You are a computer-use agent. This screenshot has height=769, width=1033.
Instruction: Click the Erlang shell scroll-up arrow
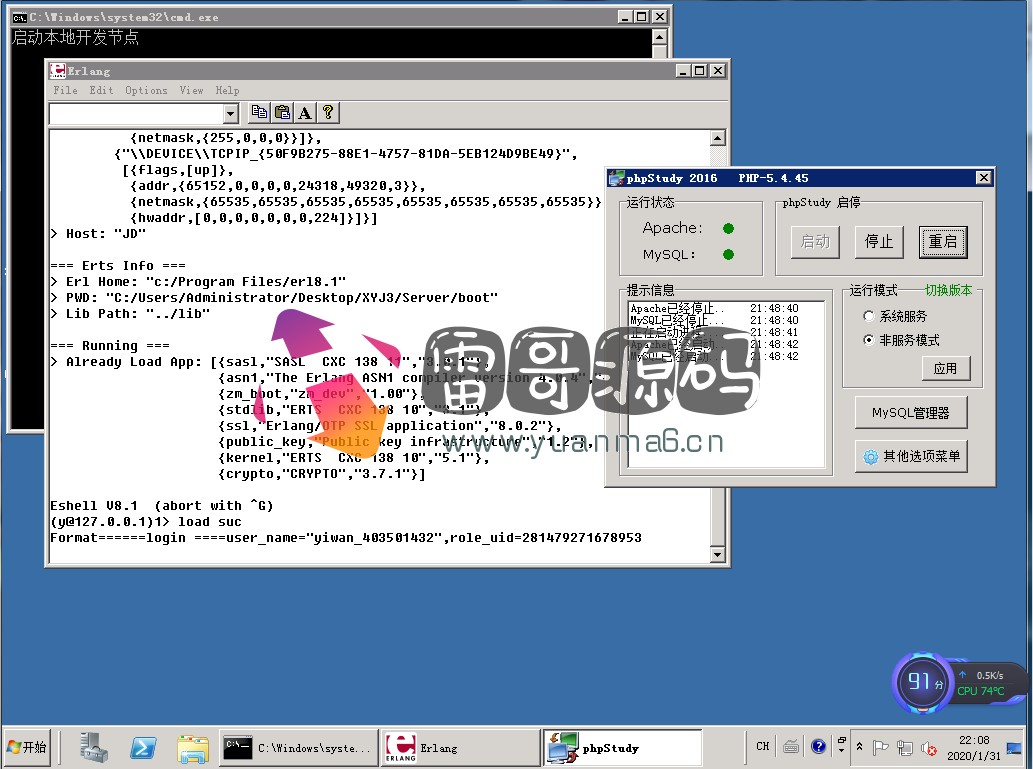(718, 138)
